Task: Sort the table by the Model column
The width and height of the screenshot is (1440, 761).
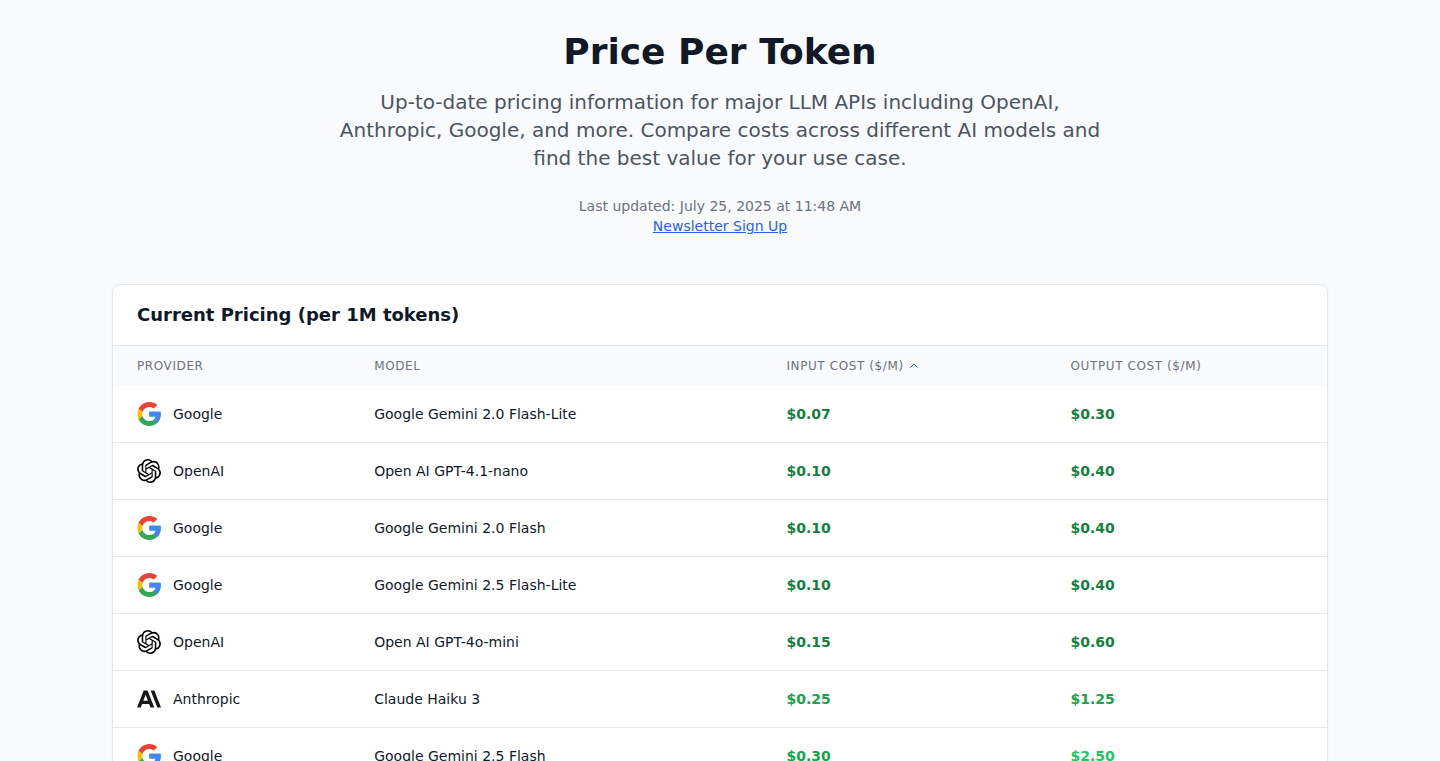Action: tap(397, 366)
